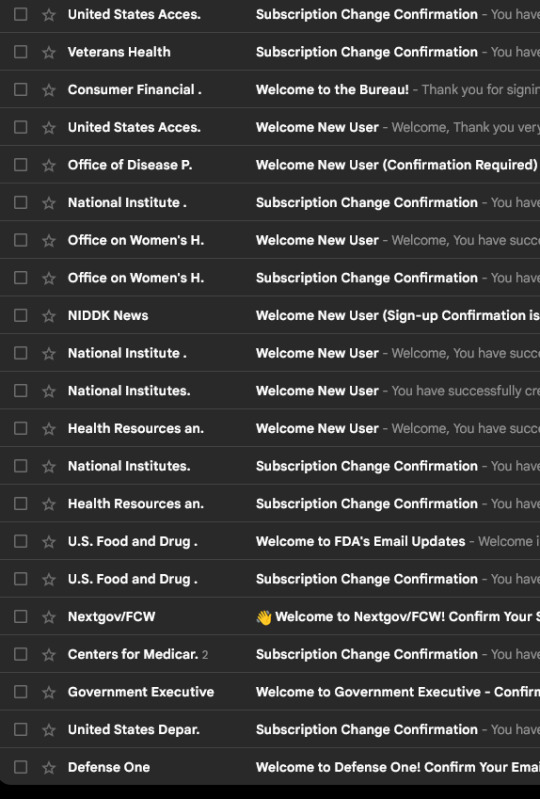Image resolution: width=540 pixels, height=799 pixels.
Task: Tick the Office of Disease P. checkbox
Action: pyautogui.click(x=20, y=165)
